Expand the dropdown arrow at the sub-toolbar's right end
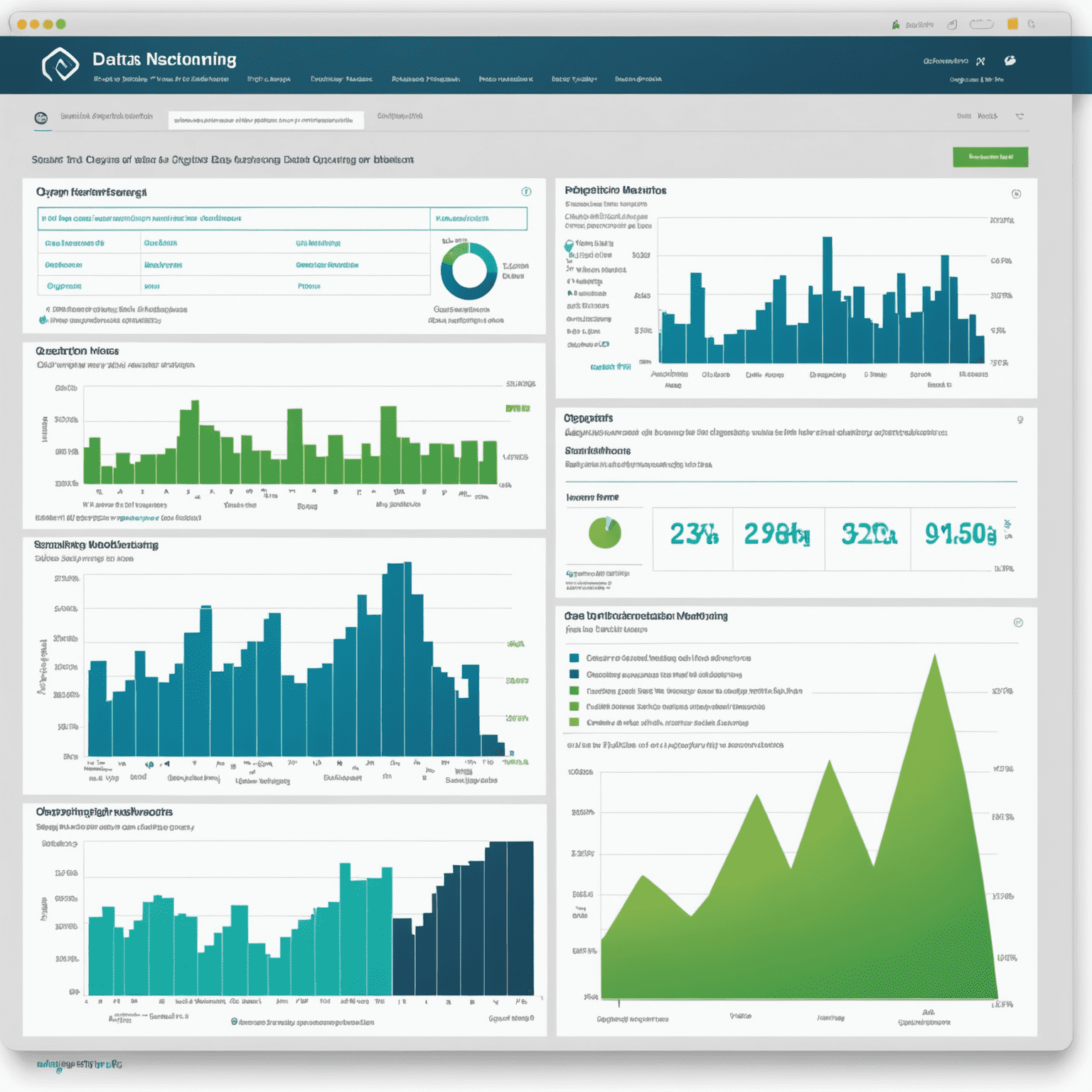1092x1092 pixels. pyautogui.click(x=1019, y=116)
